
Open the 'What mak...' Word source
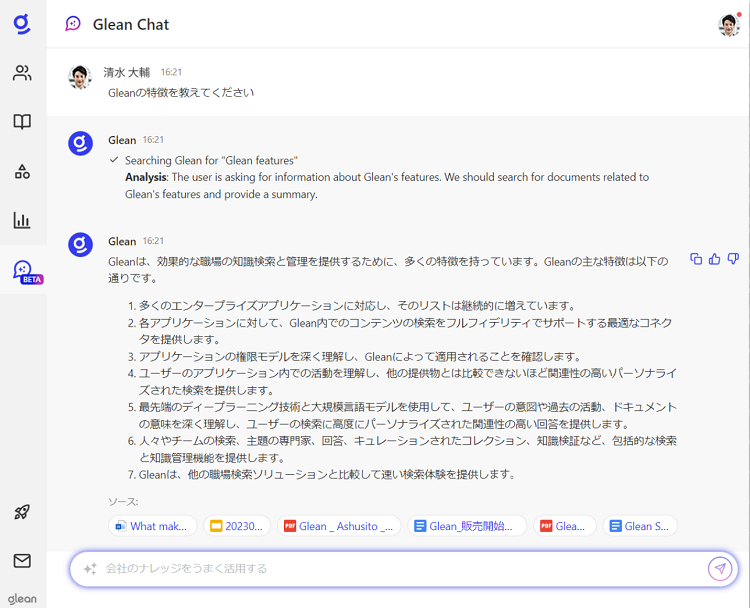(x=152, y=526)
